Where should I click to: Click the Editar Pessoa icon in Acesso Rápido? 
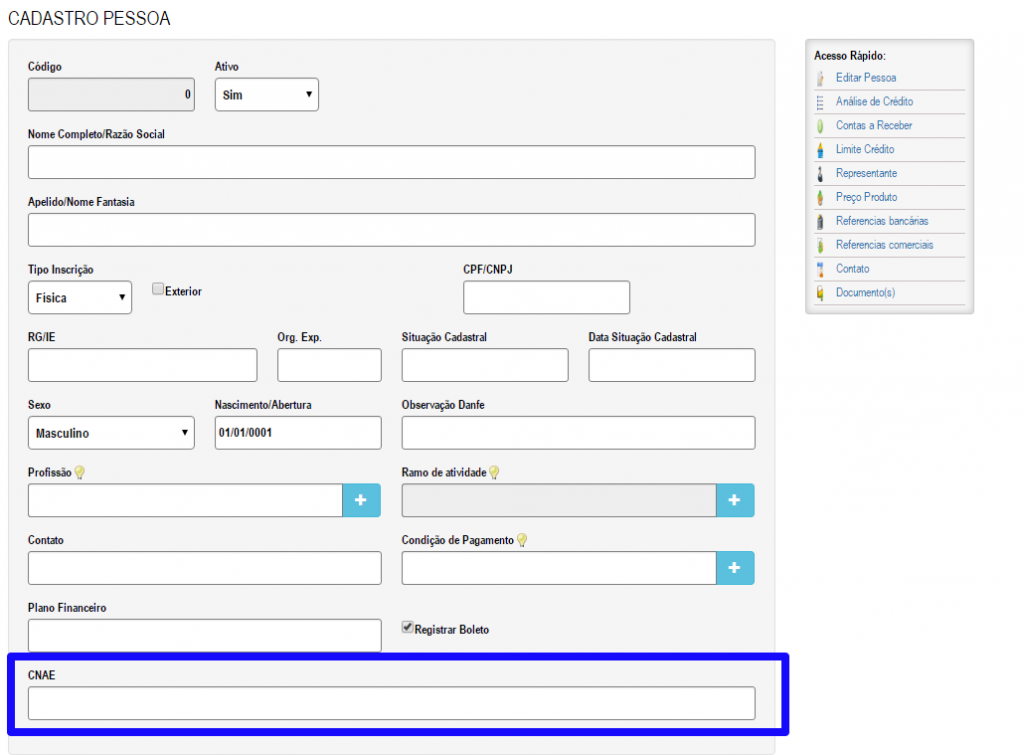click(x=820, y=78)
